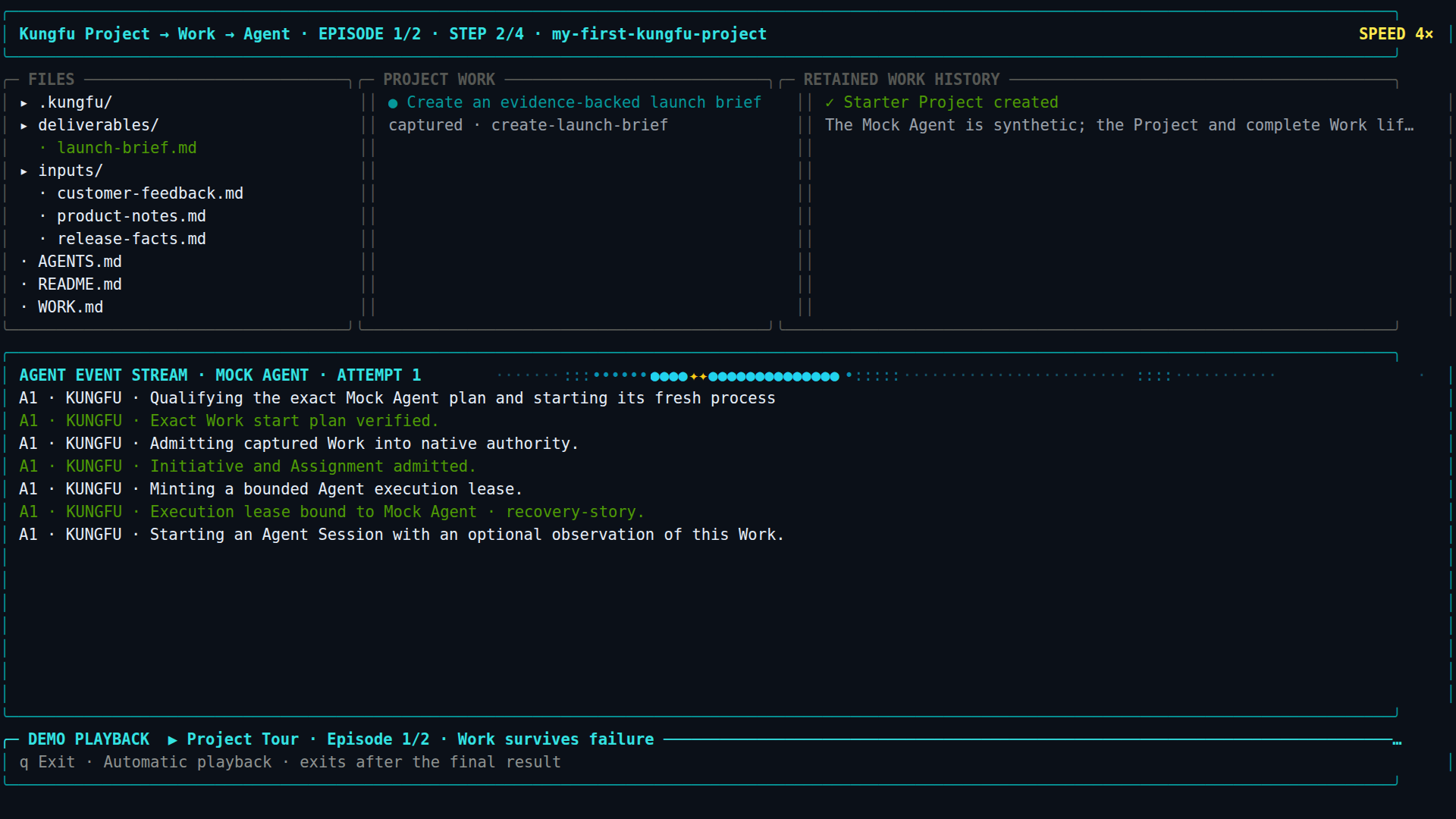Select 'Qualifying the exact Mock Agent plan' log line
Viewport: 1456px width, 819px height.
[397, 398]
